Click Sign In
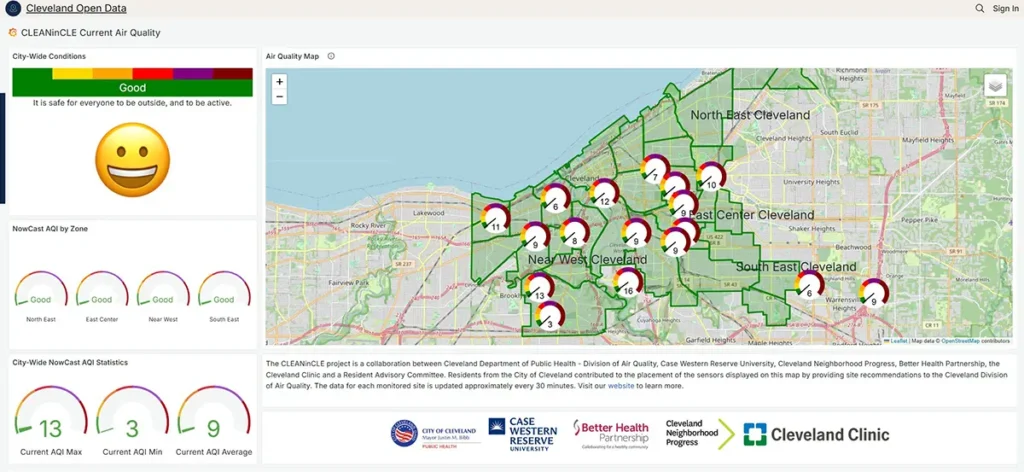Image resolution: width=1024 pixels, height=472 pixels. pos(1006,8)
